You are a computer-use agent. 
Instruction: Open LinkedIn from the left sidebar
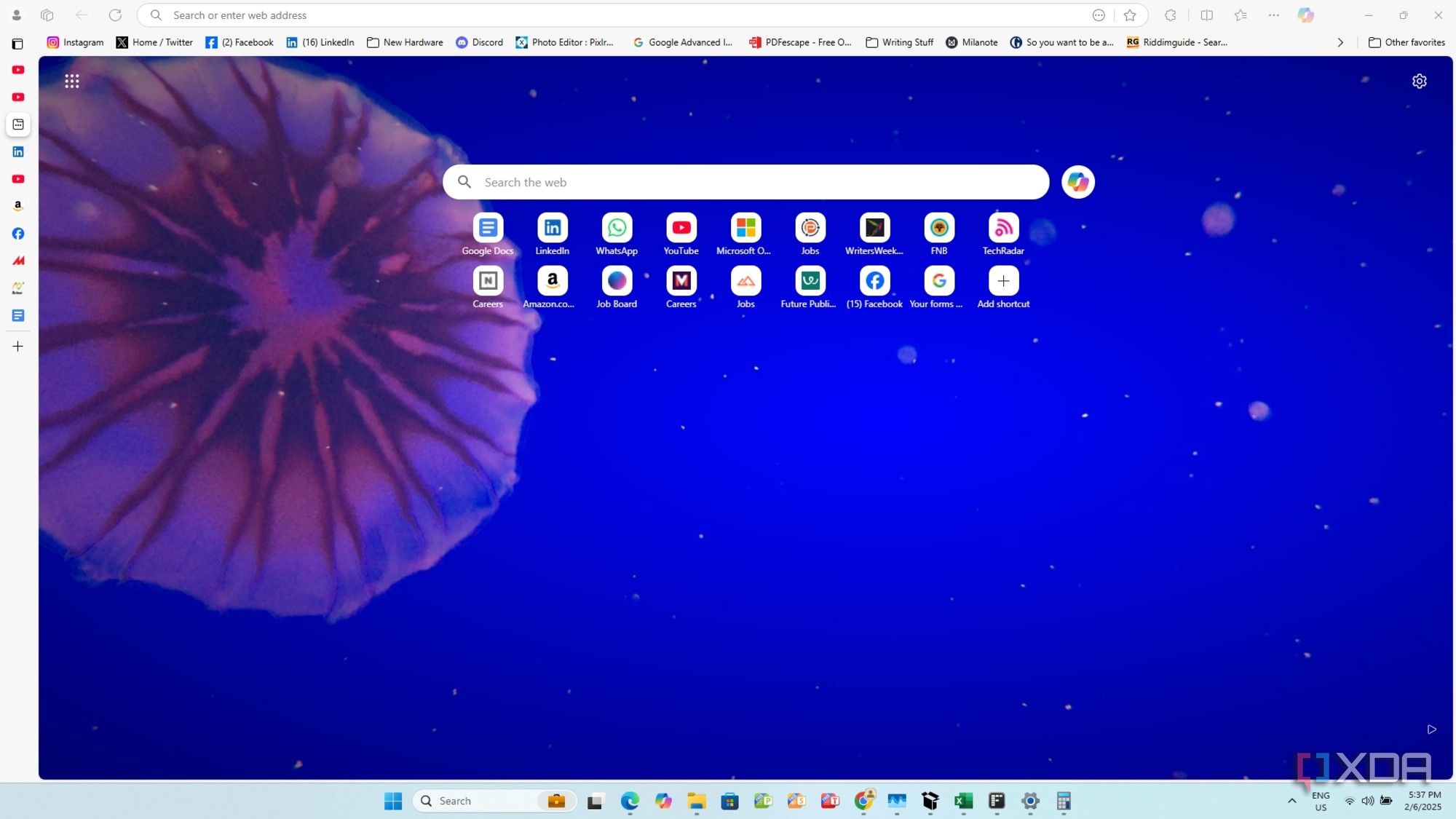pyautogui.click(x=17, y=151)
